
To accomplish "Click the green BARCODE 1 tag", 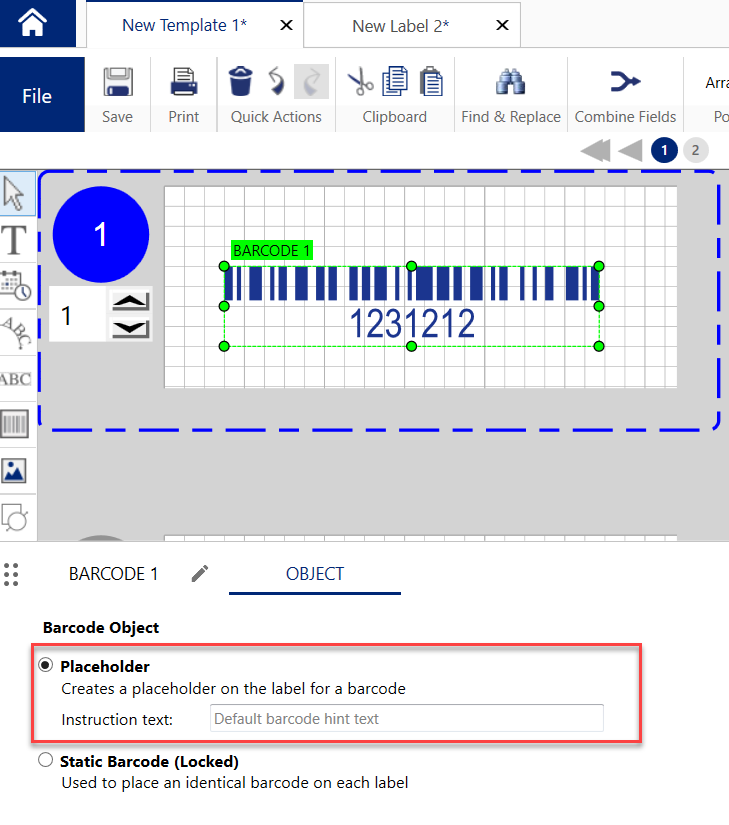I will tap(272, 250).
